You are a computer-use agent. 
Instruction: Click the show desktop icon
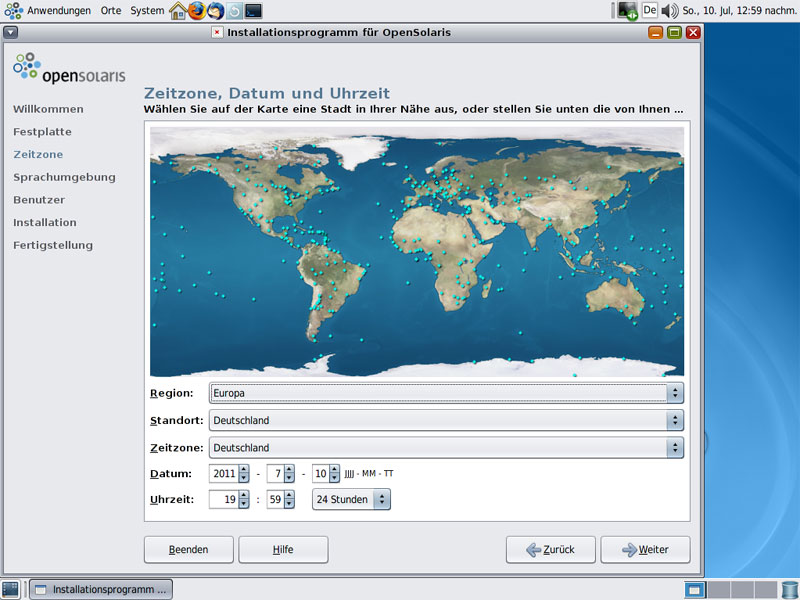click(x=10, y=589)
